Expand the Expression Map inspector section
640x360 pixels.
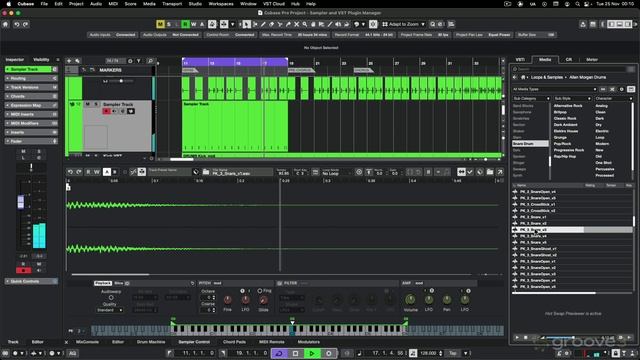pyautogui.click(x=31, y=105)
